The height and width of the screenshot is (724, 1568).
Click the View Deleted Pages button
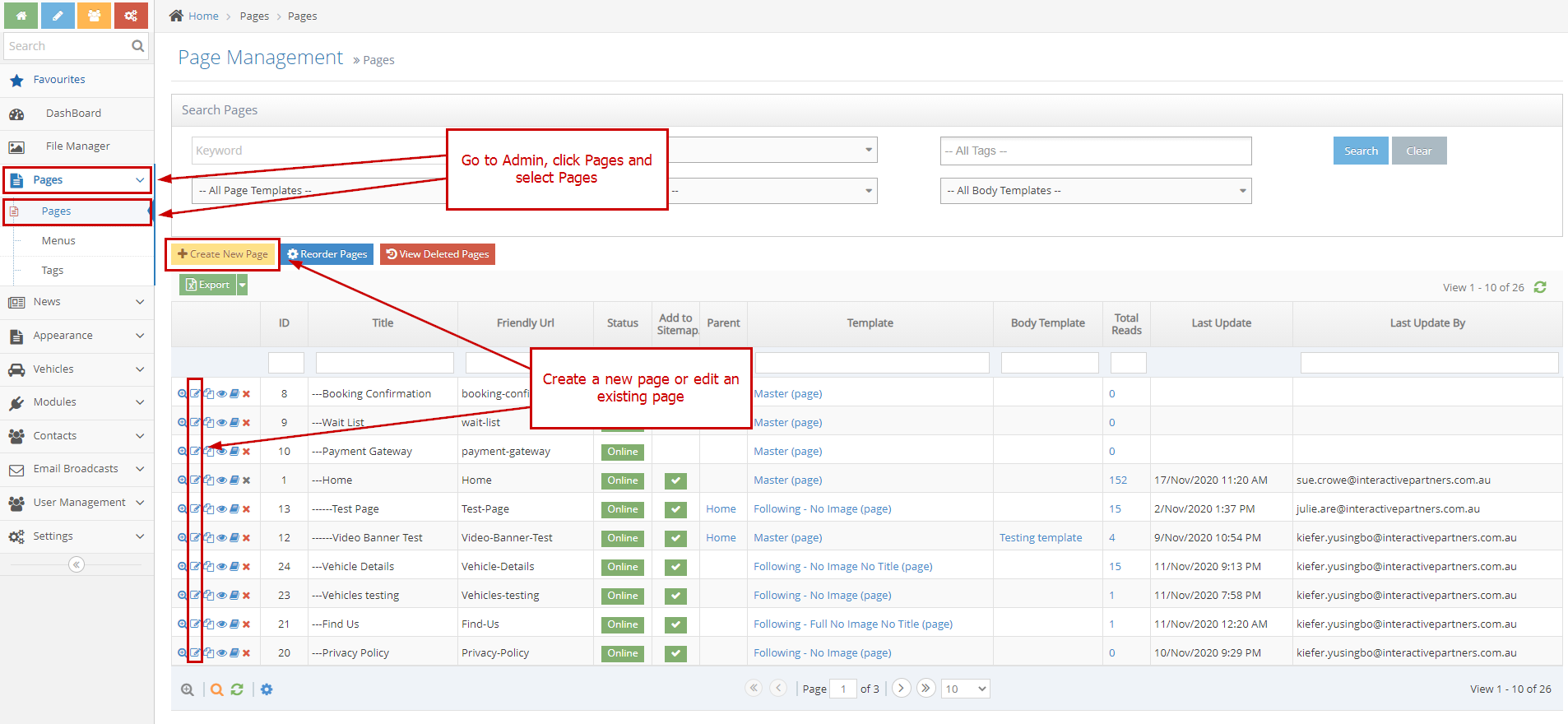[x=438, y=254]
